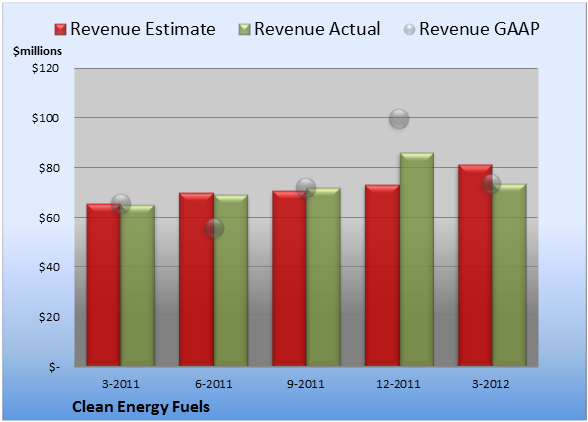Image resolution: width=588 pixels, height=422 pixels.
Task: Click the GAAP sphere marker near $100 for 12-2011
Action: coord(399,119)
